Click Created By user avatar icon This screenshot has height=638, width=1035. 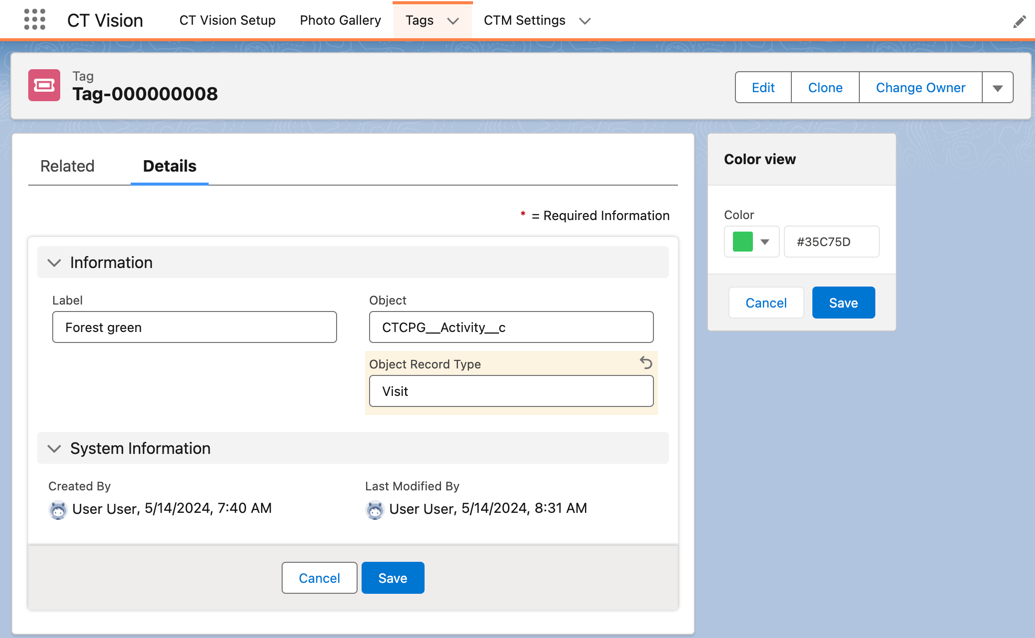[58, 510]
